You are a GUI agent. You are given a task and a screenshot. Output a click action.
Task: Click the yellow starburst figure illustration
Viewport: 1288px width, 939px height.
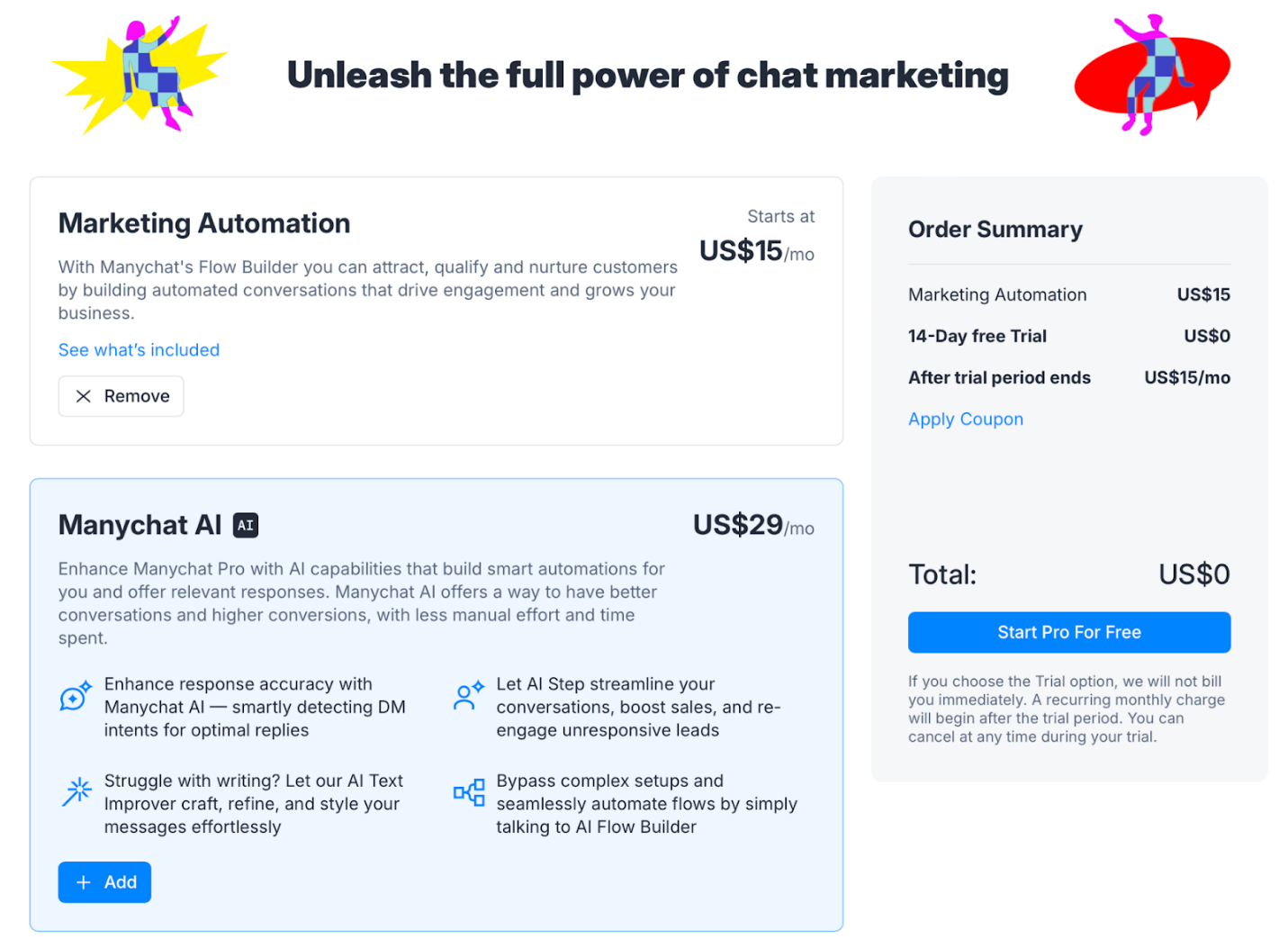(140, 72)
